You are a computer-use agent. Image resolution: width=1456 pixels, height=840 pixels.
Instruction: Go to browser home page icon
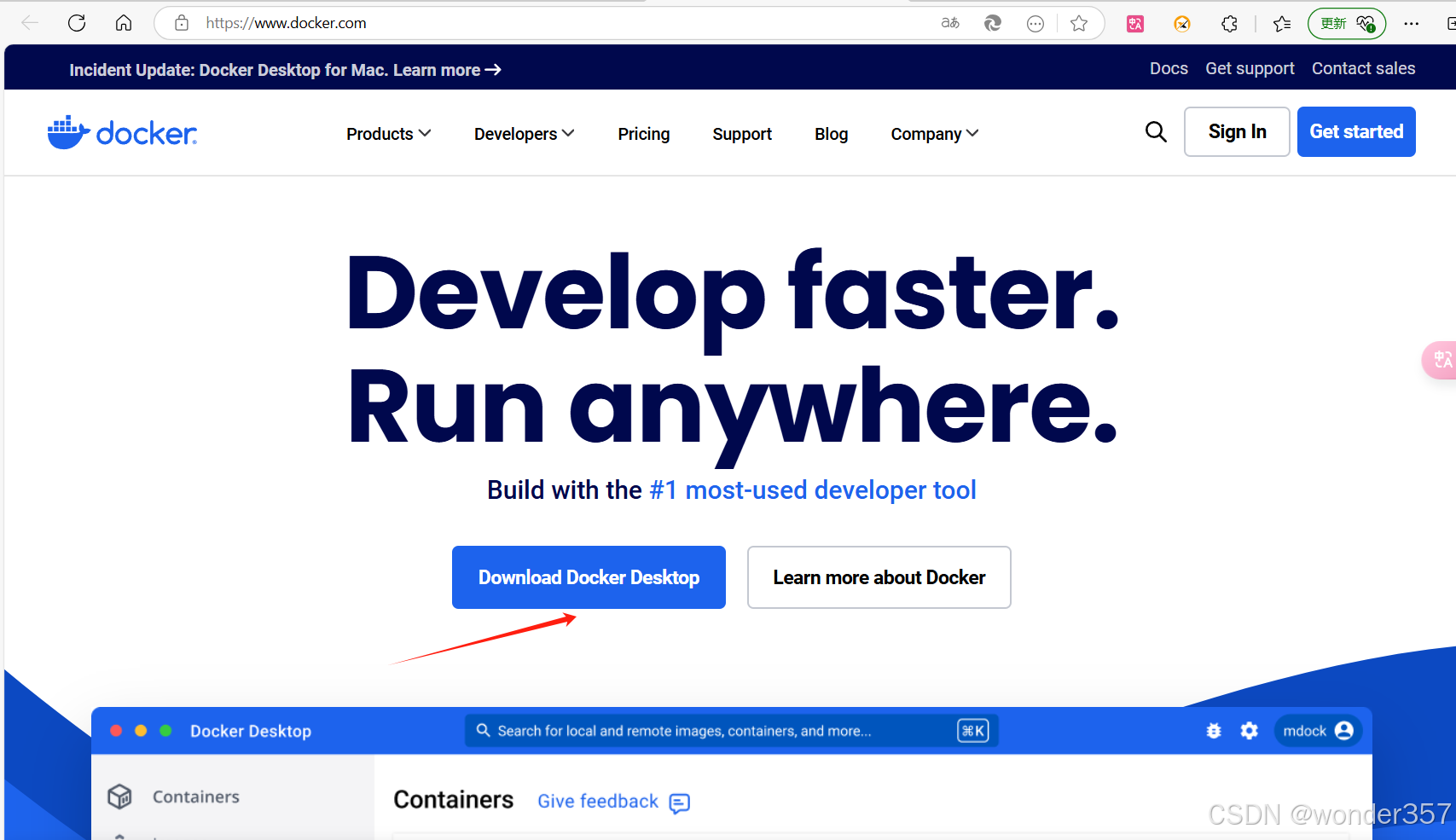coord(124,23)
